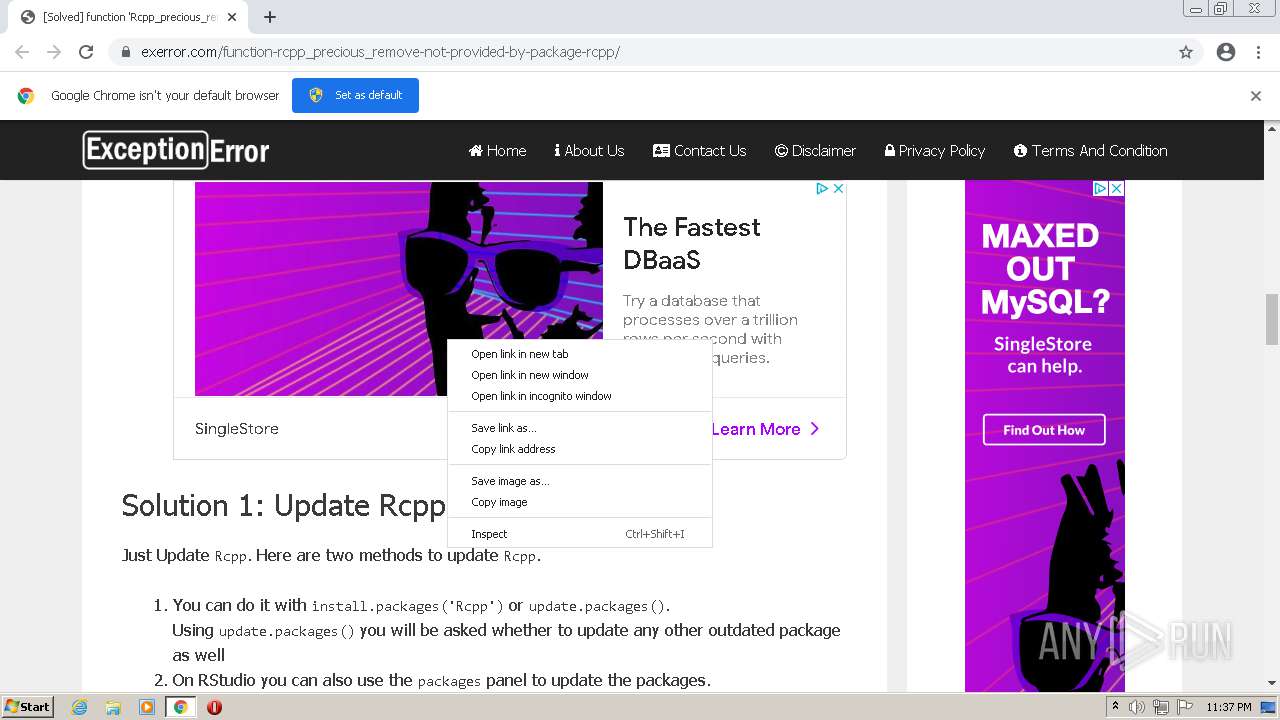Show hidden tray icons arrow
Screen dimensions: 1280x720
[1116, 707]
